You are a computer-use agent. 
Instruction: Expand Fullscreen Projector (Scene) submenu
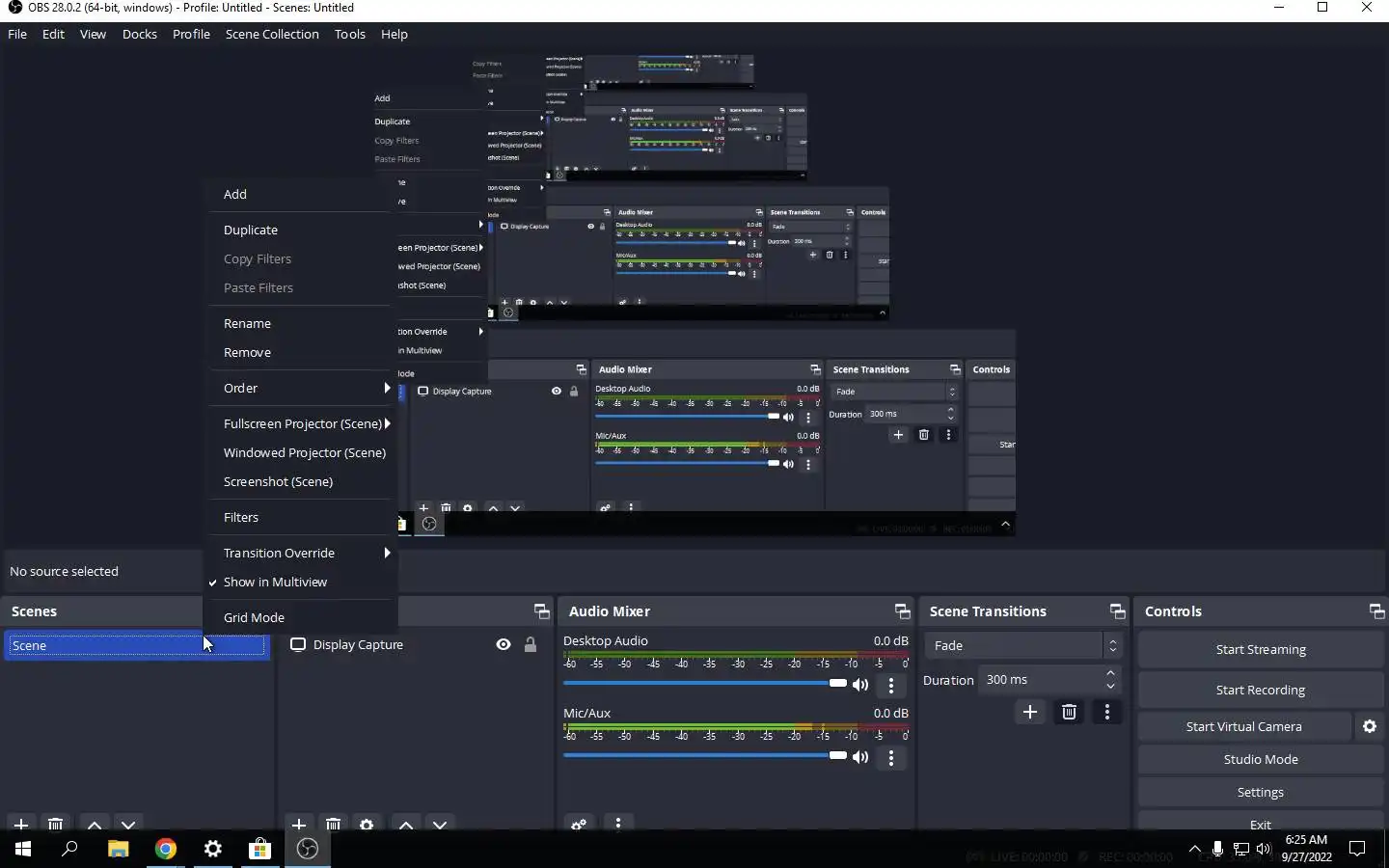[x=301, y=423]
